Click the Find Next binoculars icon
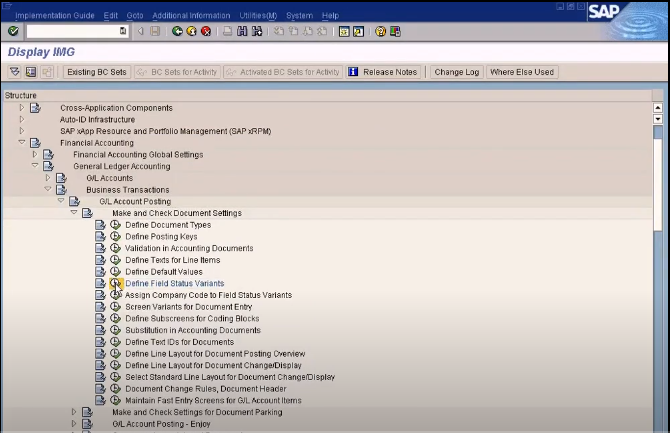This screenshot has height=433, width=670. pos(257,31)
